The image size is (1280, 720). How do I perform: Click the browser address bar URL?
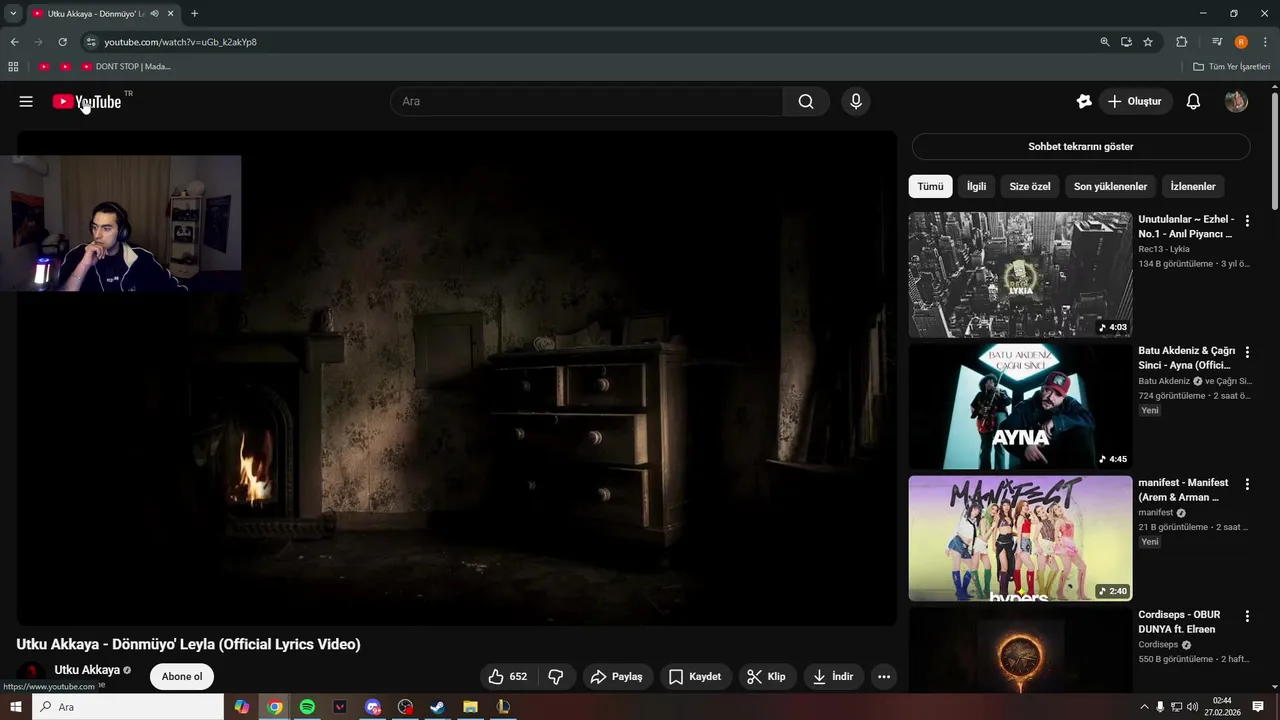[180, 42]
